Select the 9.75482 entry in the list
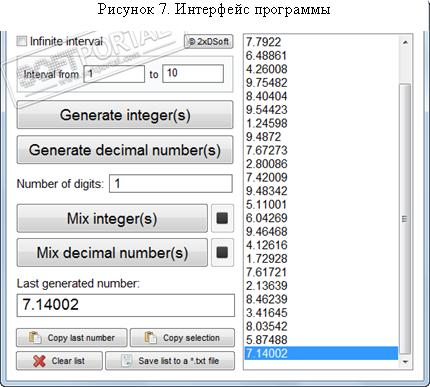430x387 pixels. tap(321, 82)
